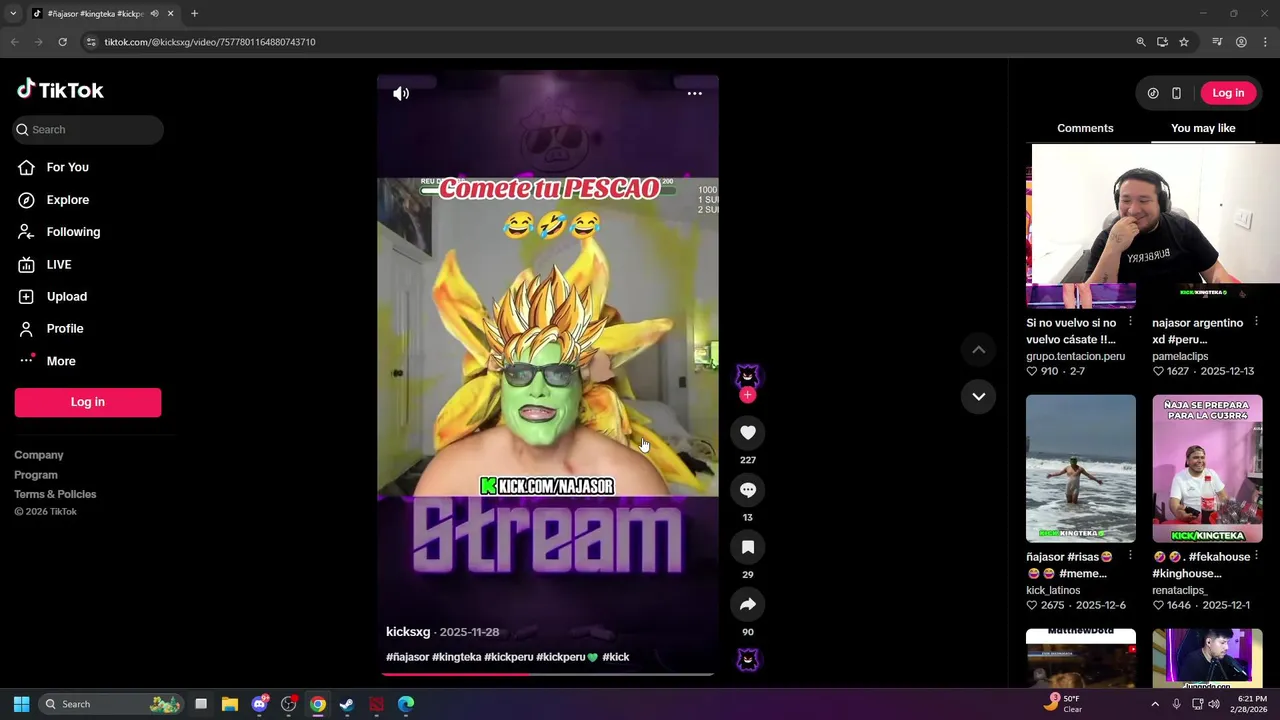Click the Chrome zoom magnifier icon

click(x=1141, y=42)
